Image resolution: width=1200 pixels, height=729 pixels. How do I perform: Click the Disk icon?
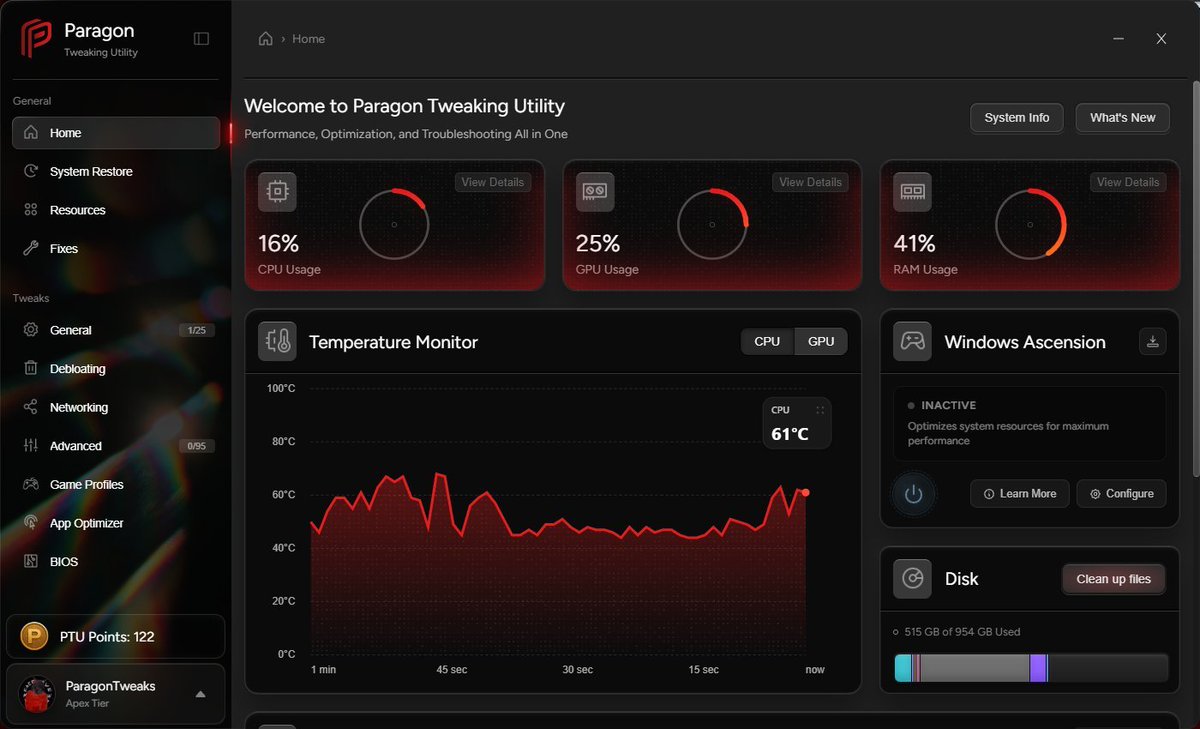pyautogui.click(x=912, y=579)
